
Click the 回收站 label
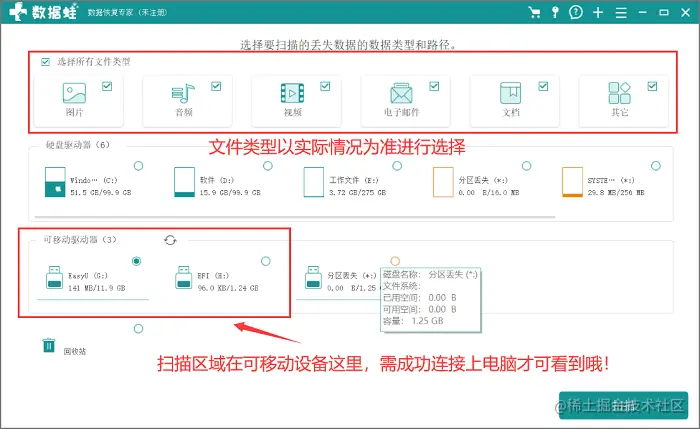tap(75, 351)
